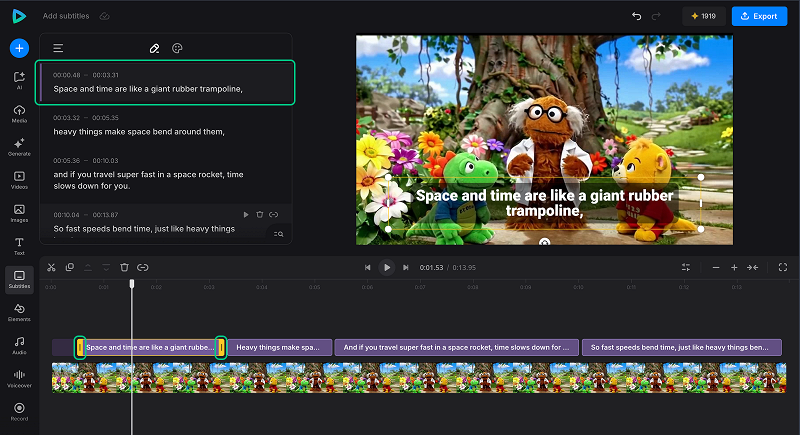Viewport: 800px width, 435px height.
Task: Select the 'Heavy things make spa...' timeline clip
Action: pos(280,347)
